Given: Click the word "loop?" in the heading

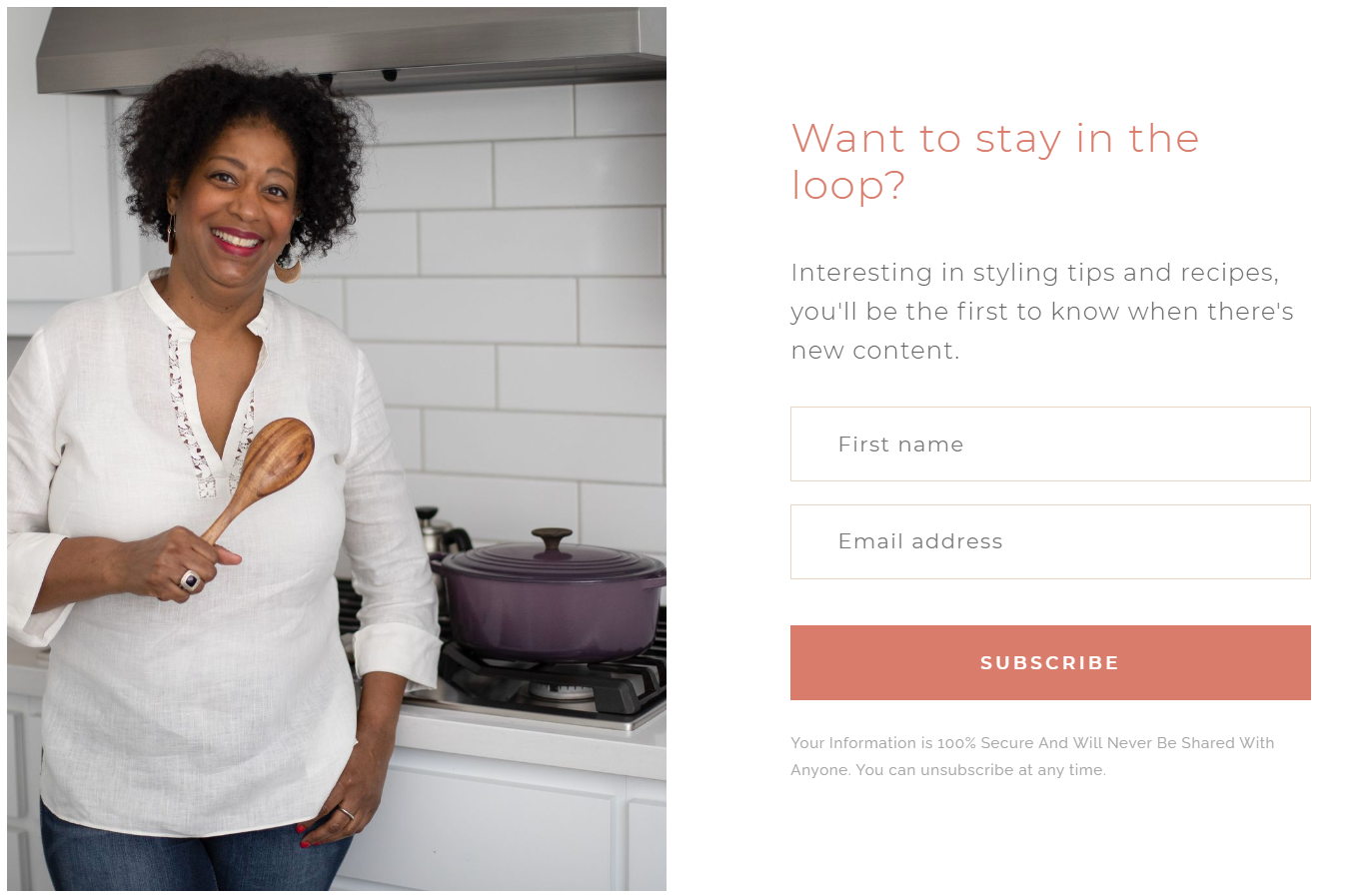Looking at the screenshot, I should (x=848, y=186).
